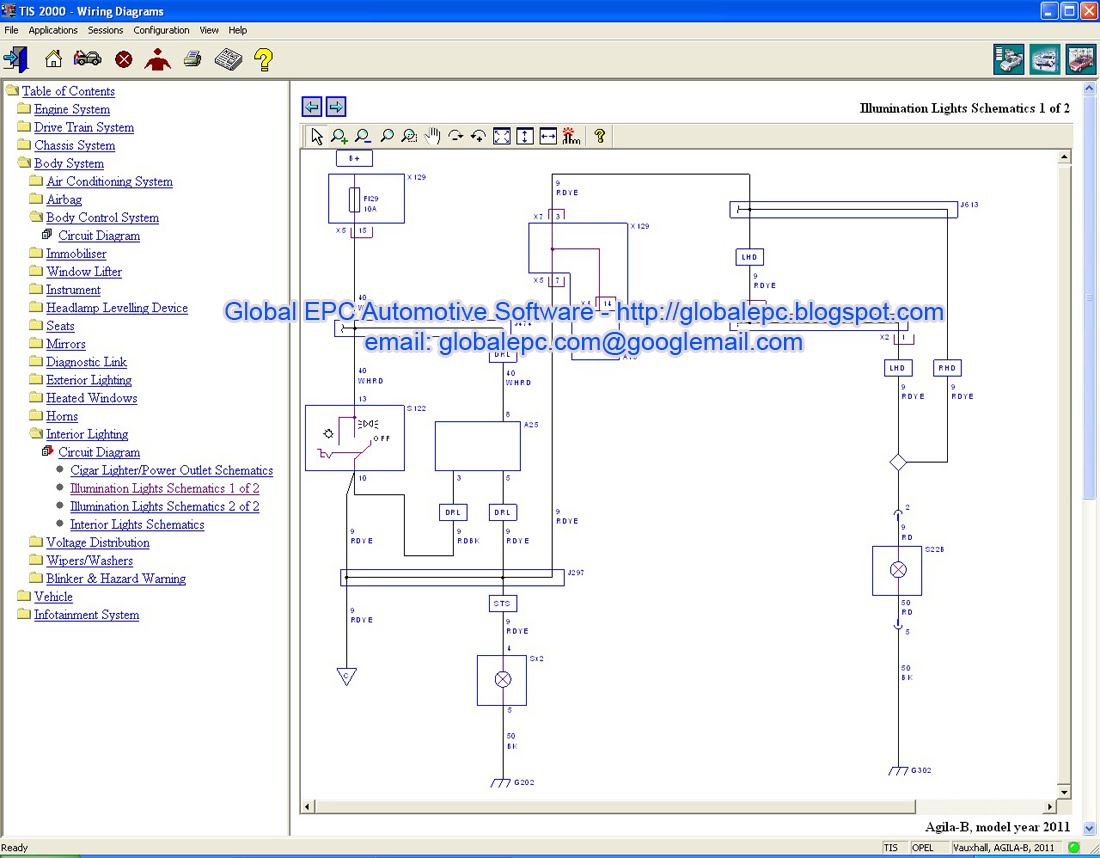This screenshot has height=858, width=1100.
Task: Go to home page via house icon
Action: (53, 60)
